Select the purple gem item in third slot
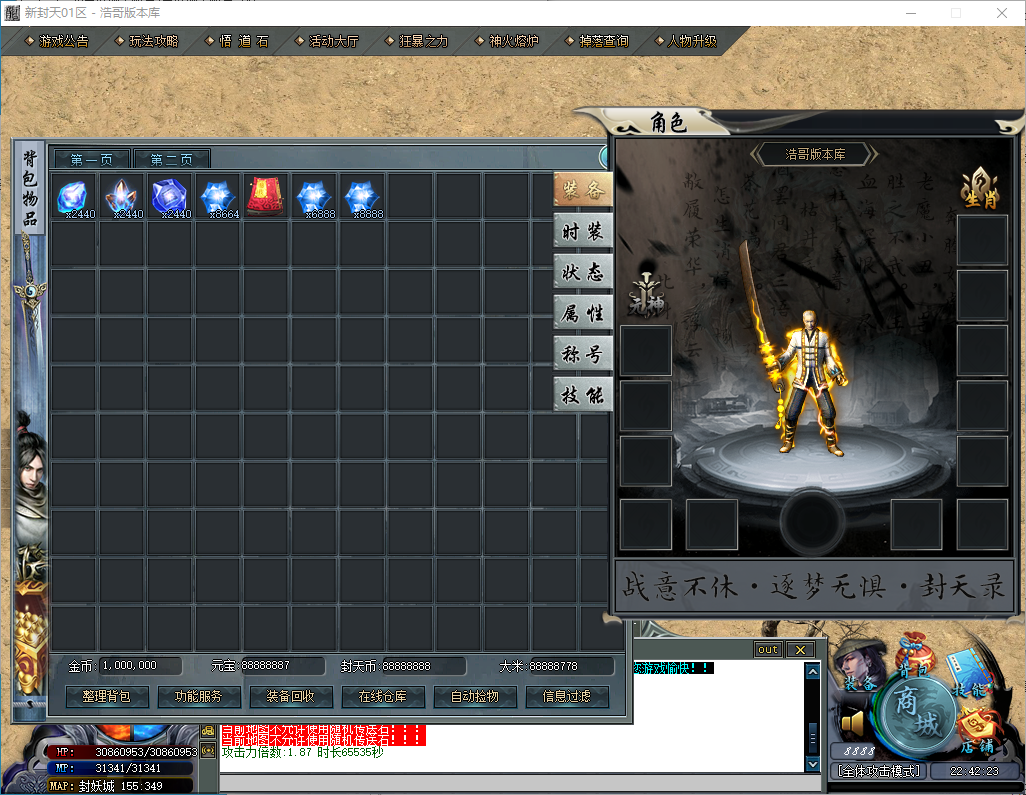The height and width of the screenshot is (795, 1026). point(169,196)
